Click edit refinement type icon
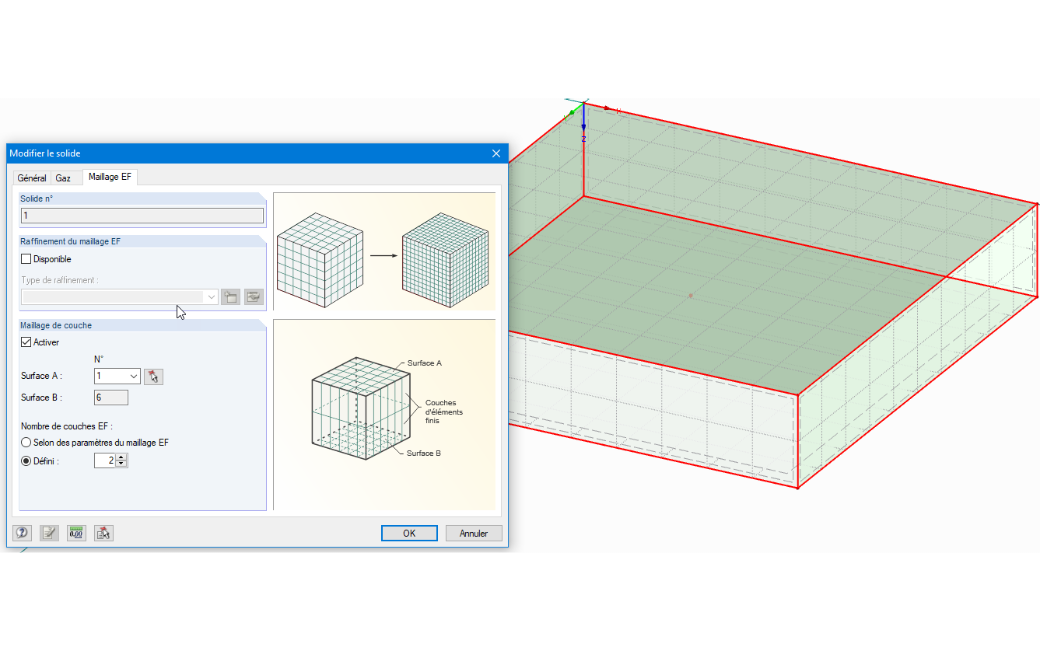1040x651 pixels. coord(254,297)
